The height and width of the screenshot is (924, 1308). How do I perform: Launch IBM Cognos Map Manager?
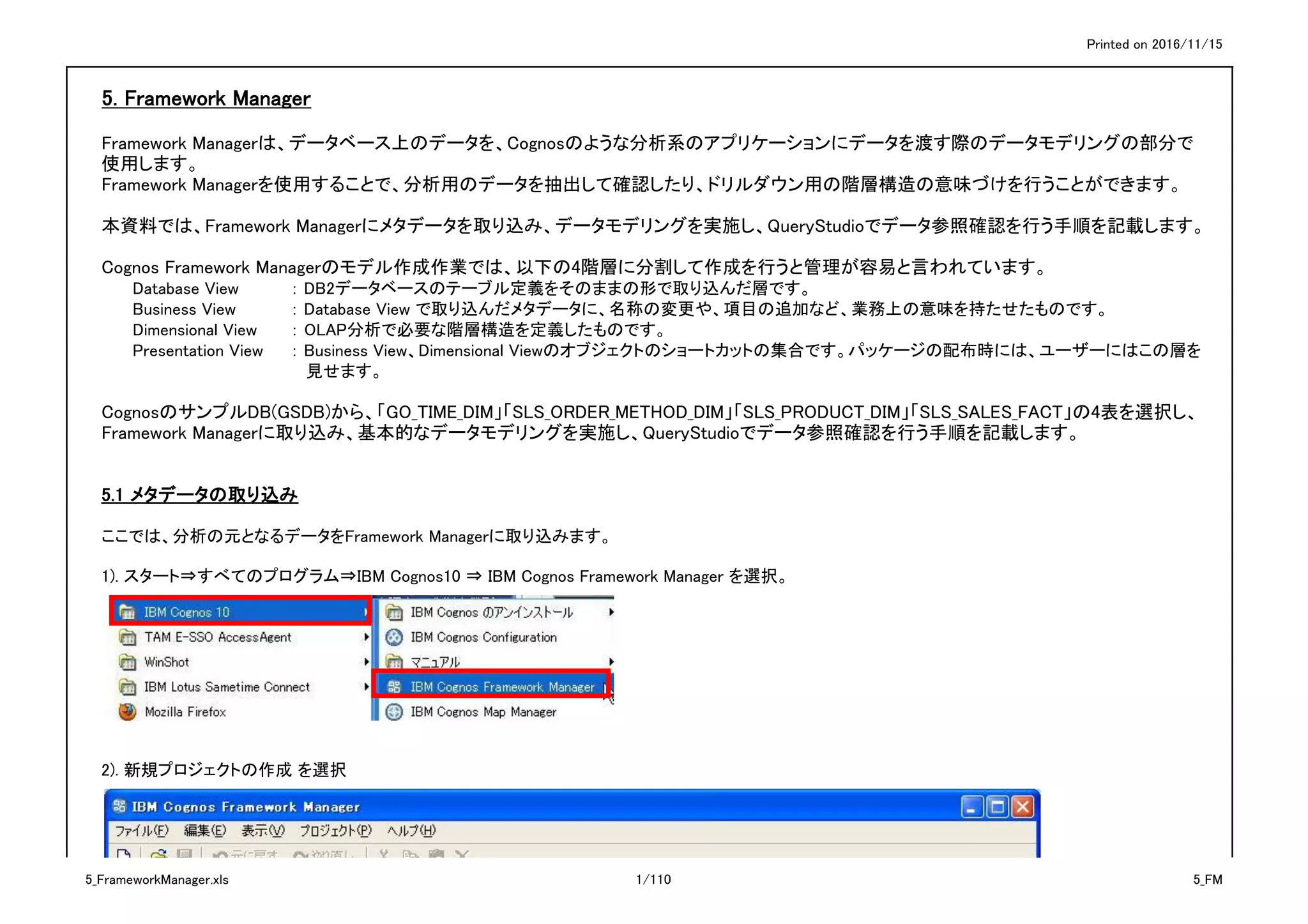tap(482, 711)
